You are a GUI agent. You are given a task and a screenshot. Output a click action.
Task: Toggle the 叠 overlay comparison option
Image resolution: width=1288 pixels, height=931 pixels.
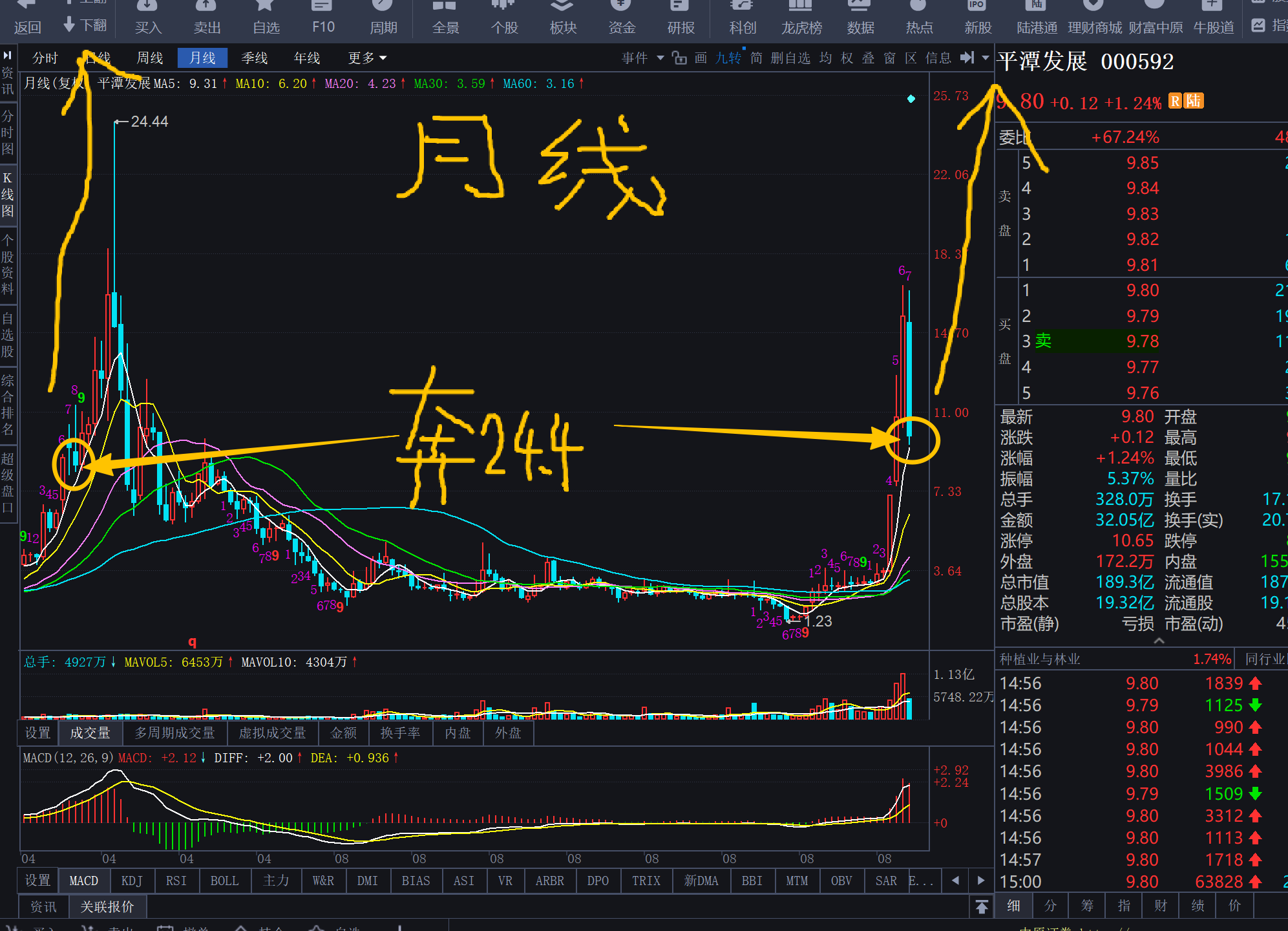[868, 58]
